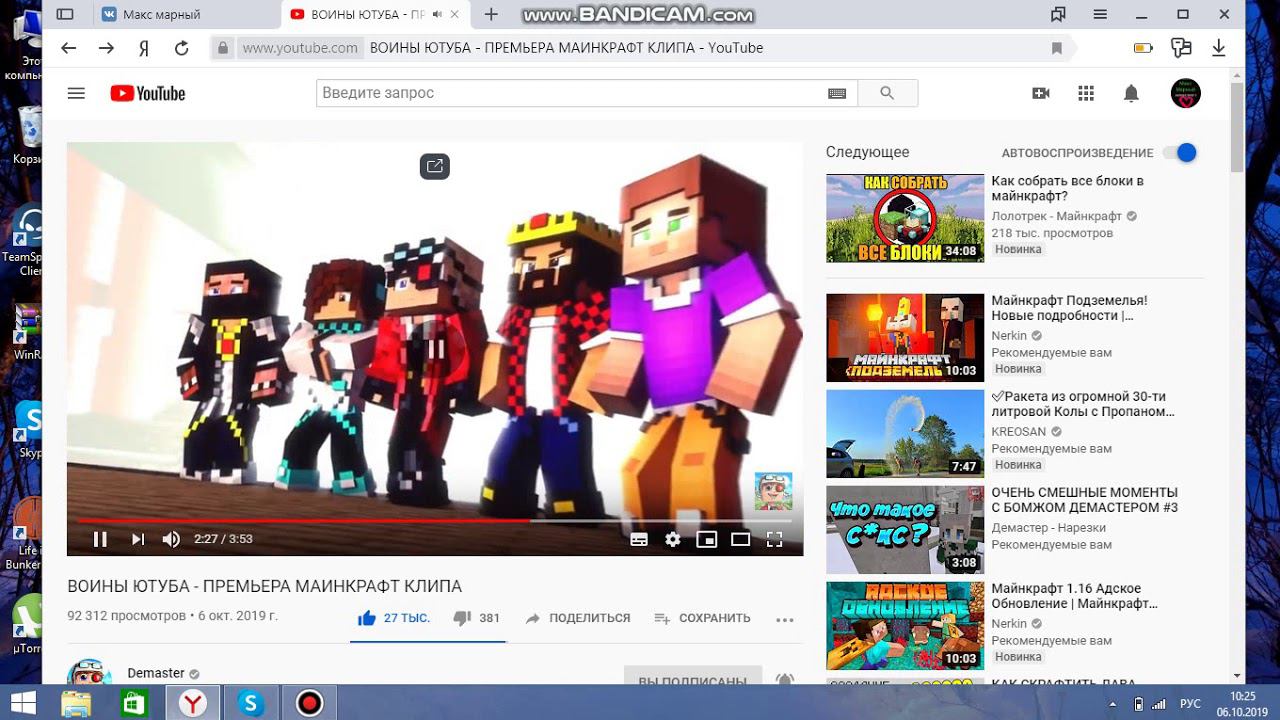Click the subscription notification bell next to subscribe

coord(785,679)
